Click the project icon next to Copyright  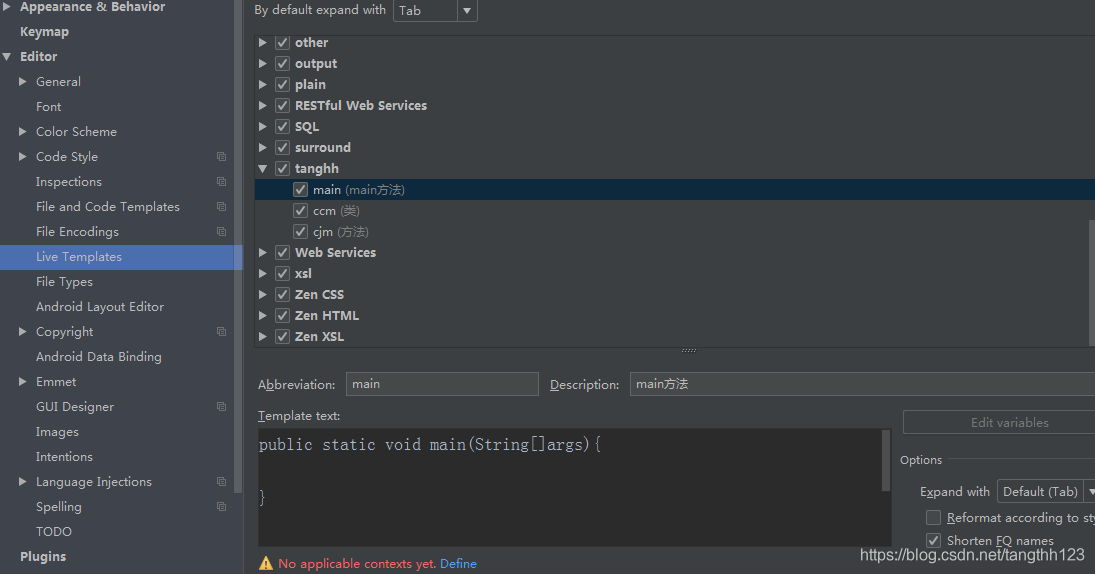pos(221,332)
